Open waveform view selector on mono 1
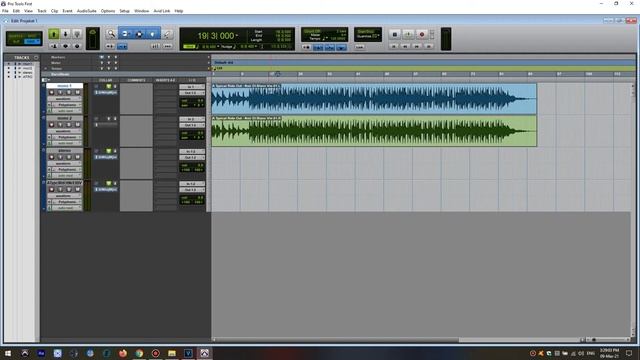This screenshot has width=640, height=360. click(x=64, y=99)
